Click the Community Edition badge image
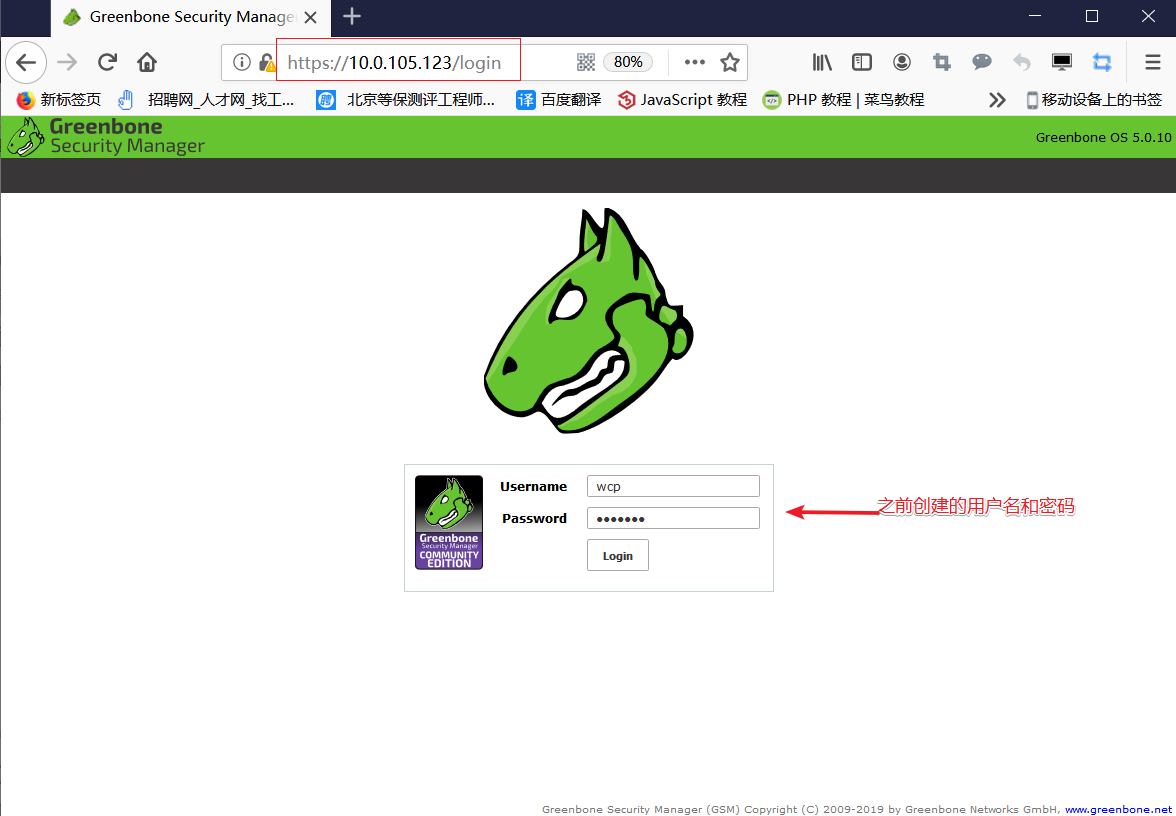Image resolution: width=1176 pixels, height=816 pixels. point(448,522)
